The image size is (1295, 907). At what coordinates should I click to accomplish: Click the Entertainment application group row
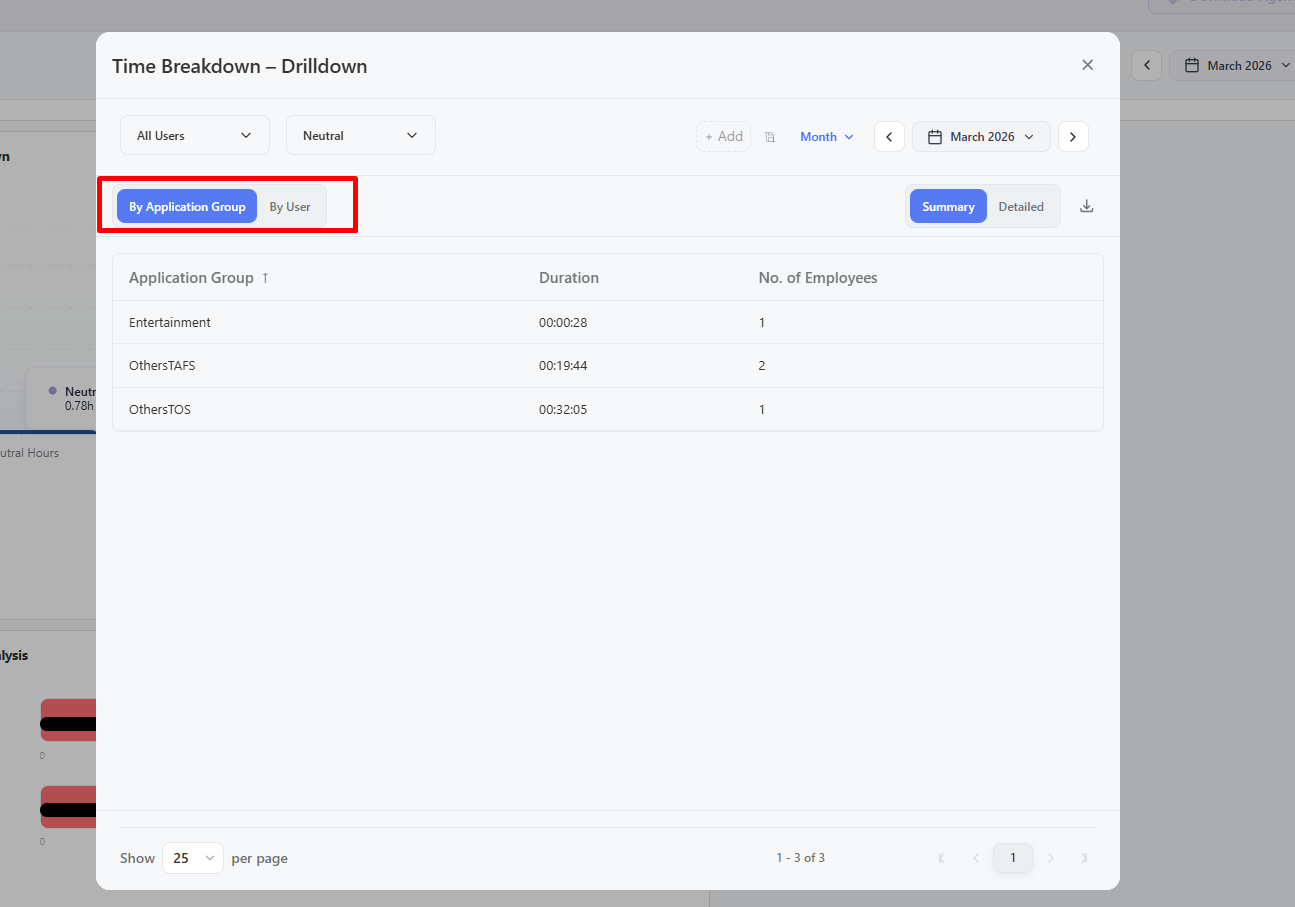(x=608, y=323)
